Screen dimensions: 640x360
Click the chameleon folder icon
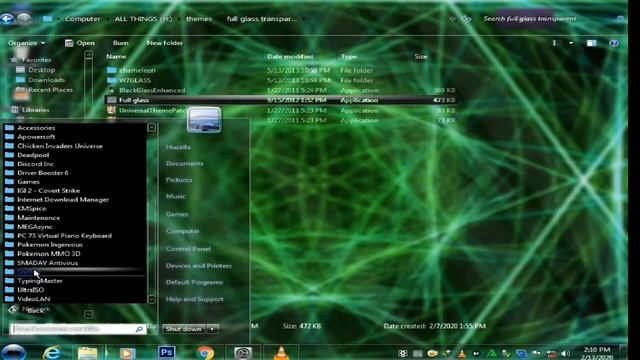[112, 70]
